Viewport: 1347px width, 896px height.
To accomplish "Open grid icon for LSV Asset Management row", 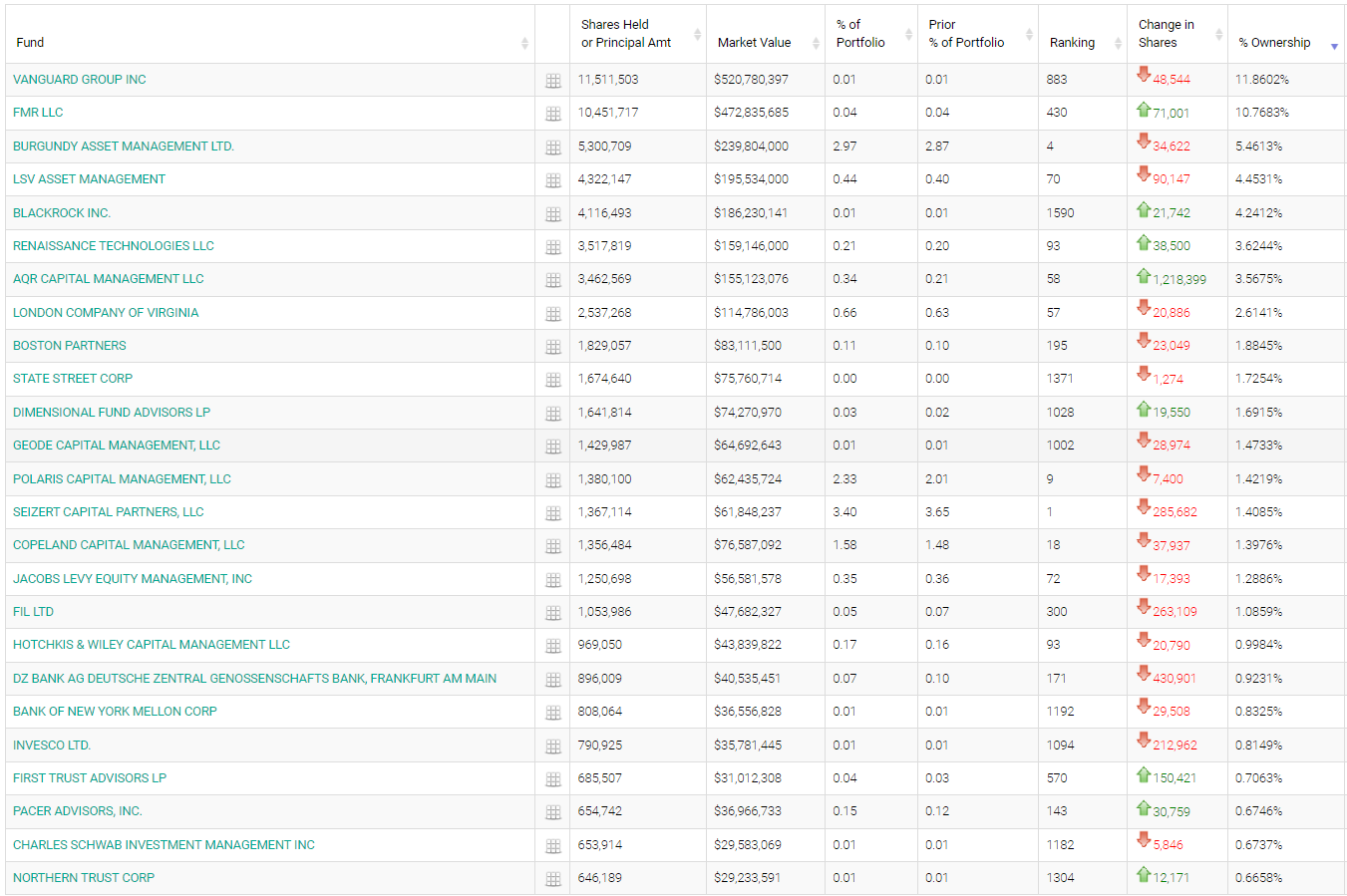I will click(553, 180).
